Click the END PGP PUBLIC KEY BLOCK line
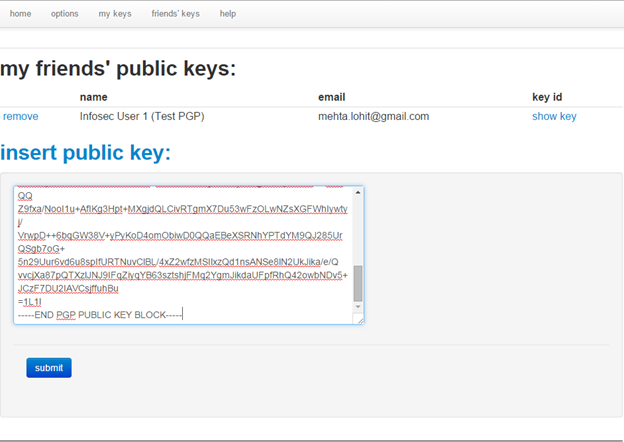 click(x=100, y=314)
